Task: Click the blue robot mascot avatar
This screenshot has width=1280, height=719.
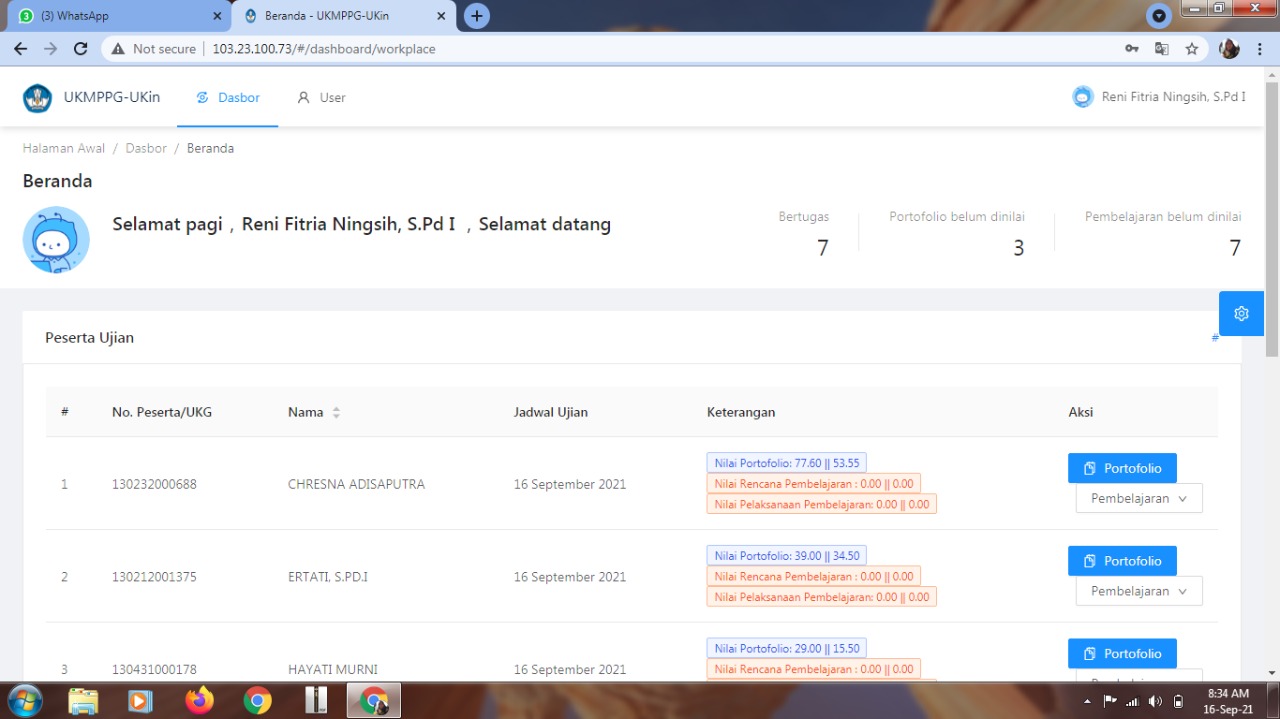Action: [56, 240]
